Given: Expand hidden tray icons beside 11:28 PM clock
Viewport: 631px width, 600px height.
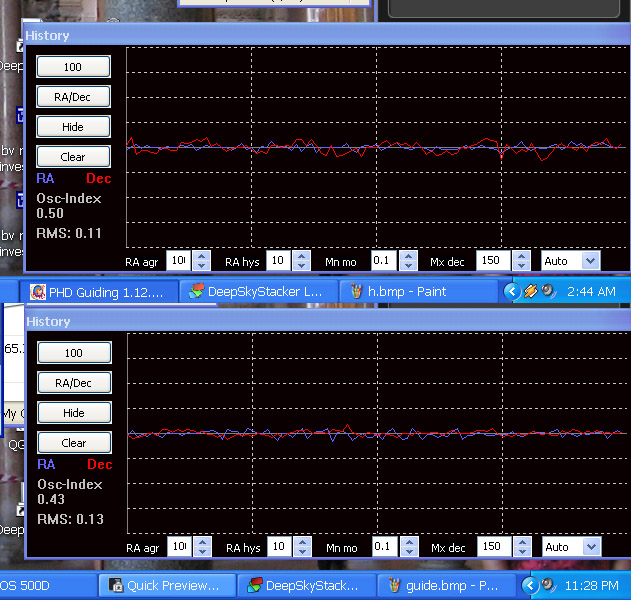Looking at the screenshot, I should (x=530, y=585).
